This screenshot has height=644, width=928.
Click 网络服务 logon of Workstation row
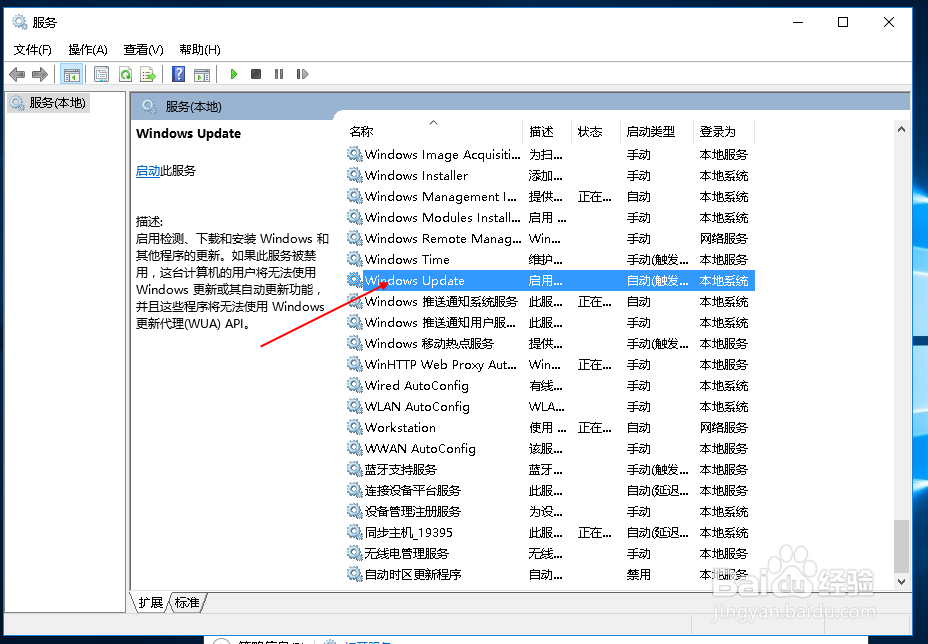click(724, 427)
